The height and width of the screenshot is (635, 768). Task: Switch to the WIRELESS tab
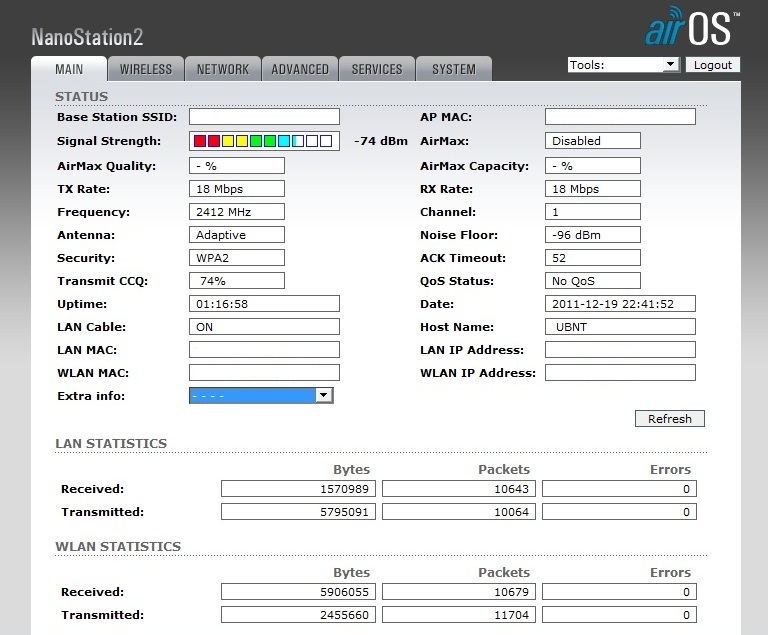tap(146, 69)
